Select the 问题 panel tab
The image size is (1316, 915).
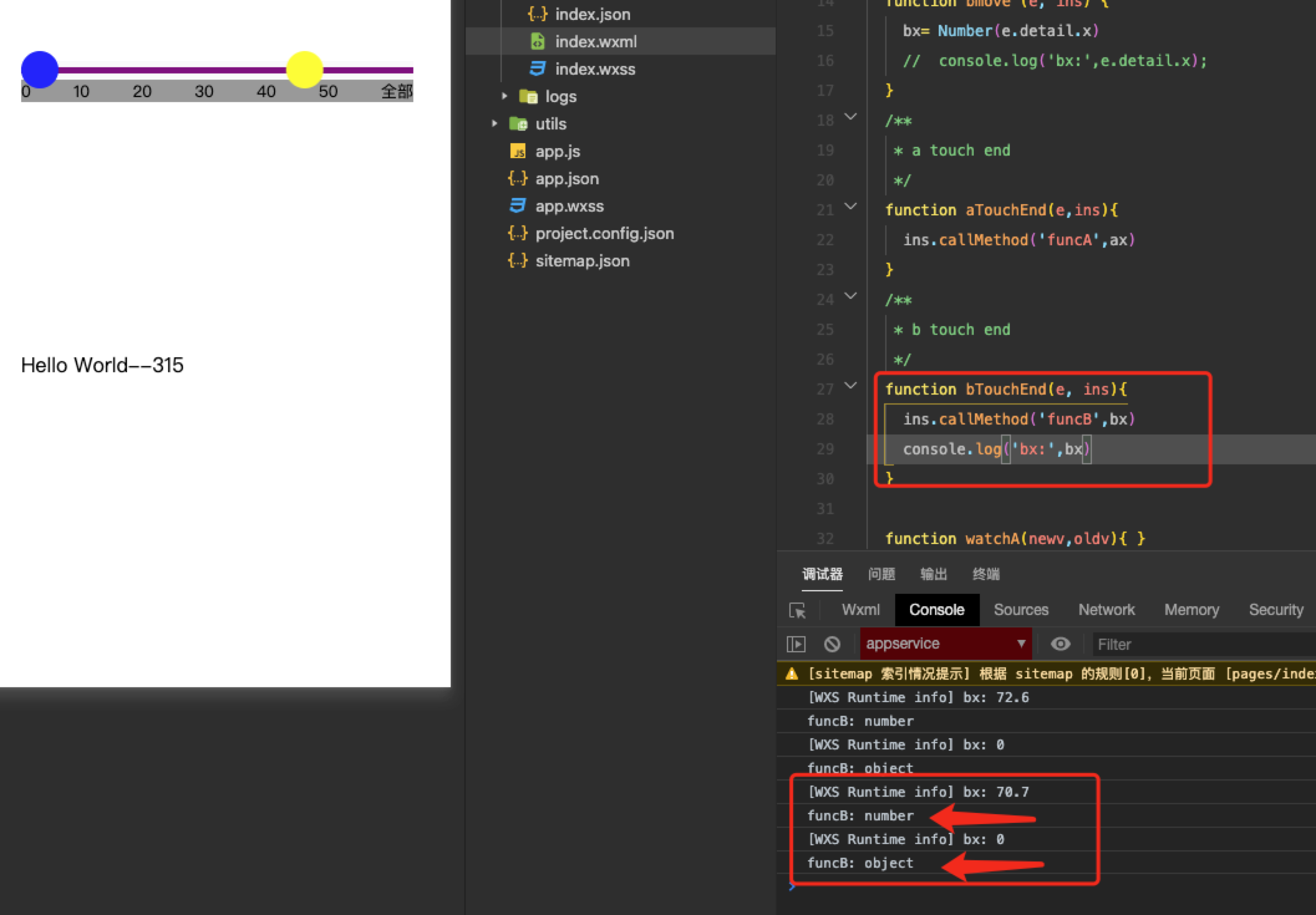point(881,574)
